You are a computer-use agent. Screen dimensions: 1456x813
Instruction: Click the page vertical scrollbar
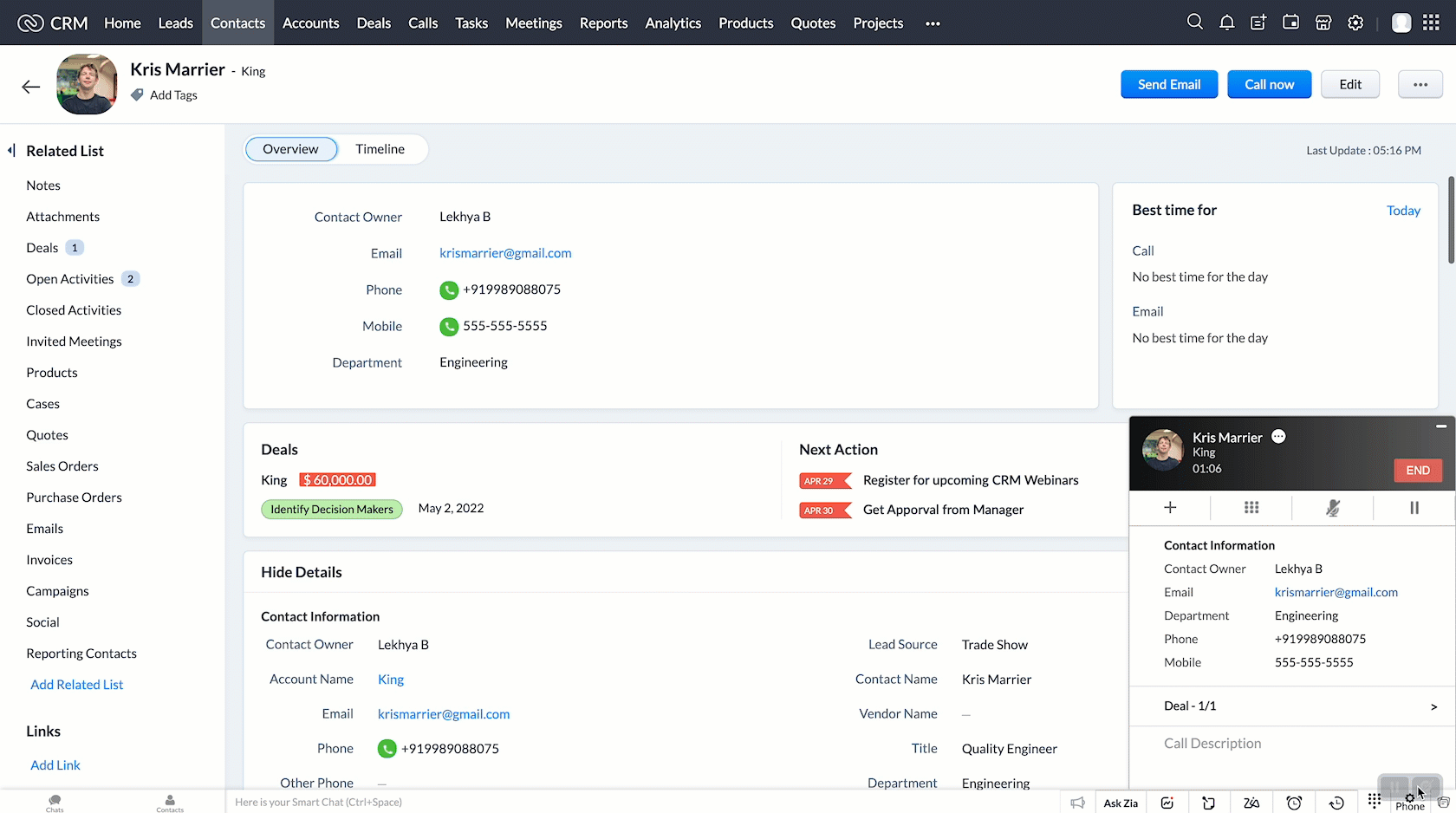pos(1452,221)
